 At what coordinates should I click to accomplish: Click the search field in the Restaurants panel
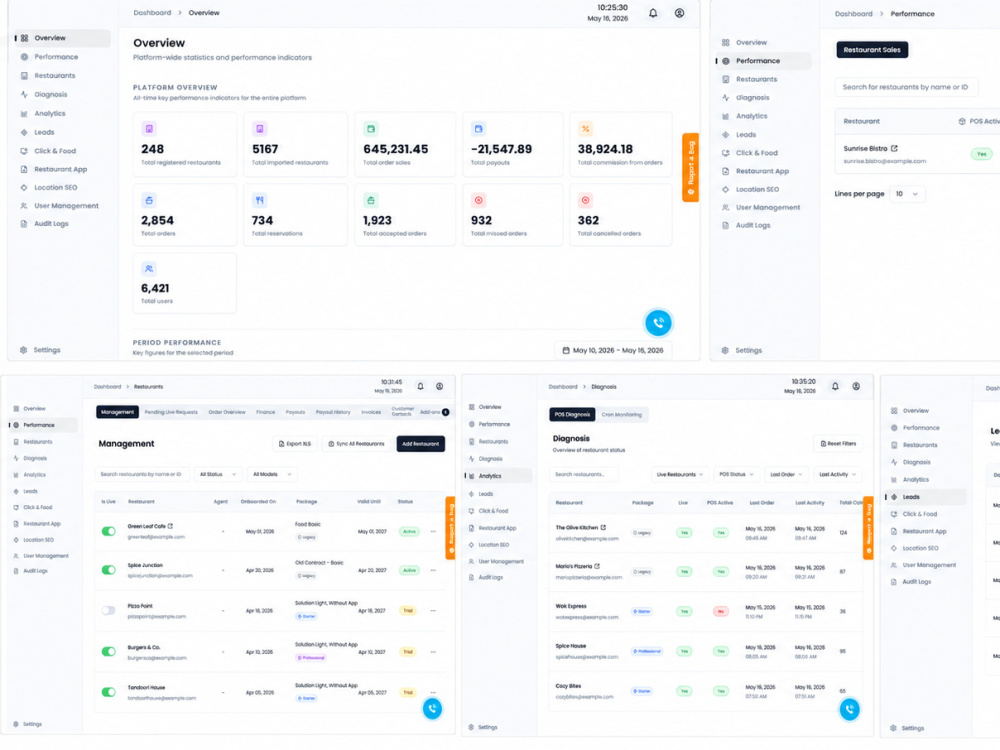click(141, 474)
